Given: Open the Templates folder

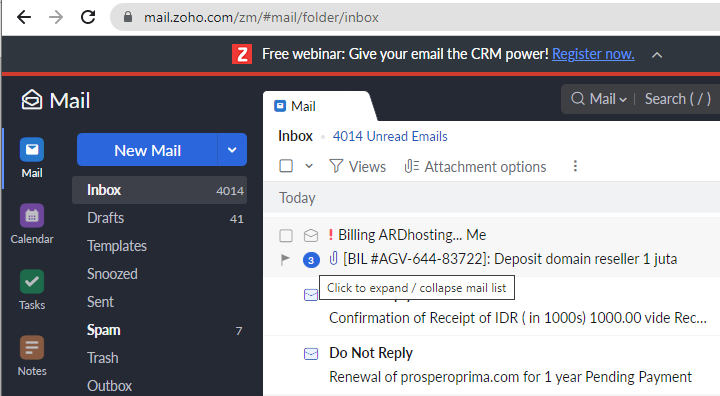Looking at the screenshot, I should 159,246.
